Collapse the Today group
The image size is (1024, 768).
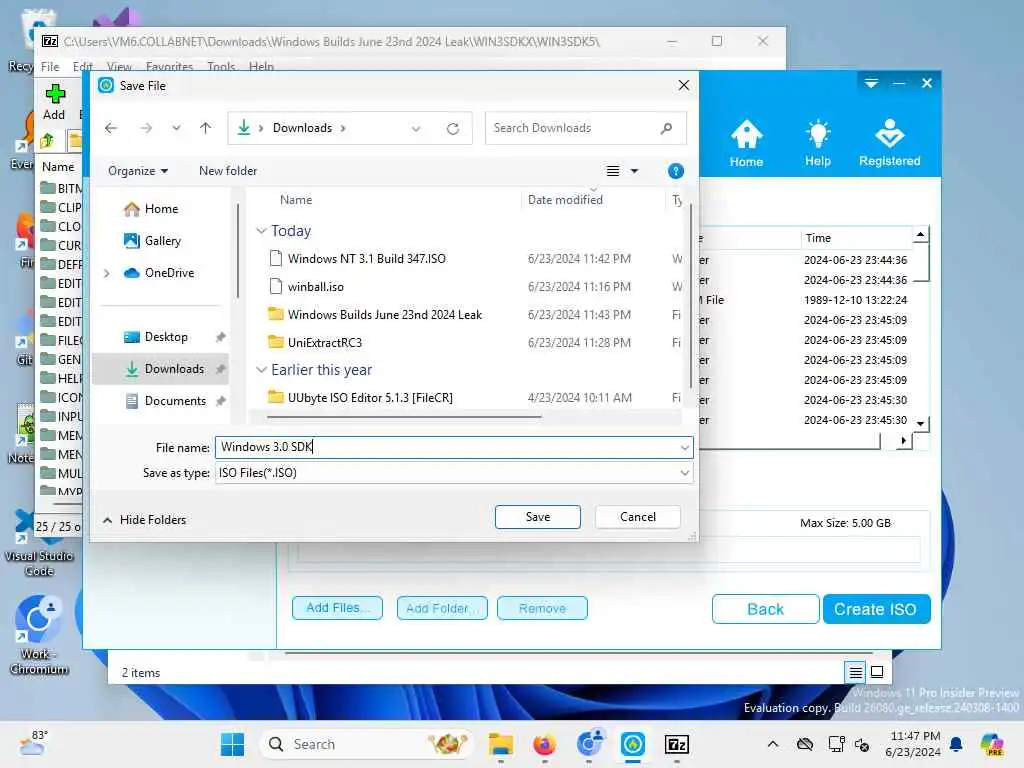261,231
